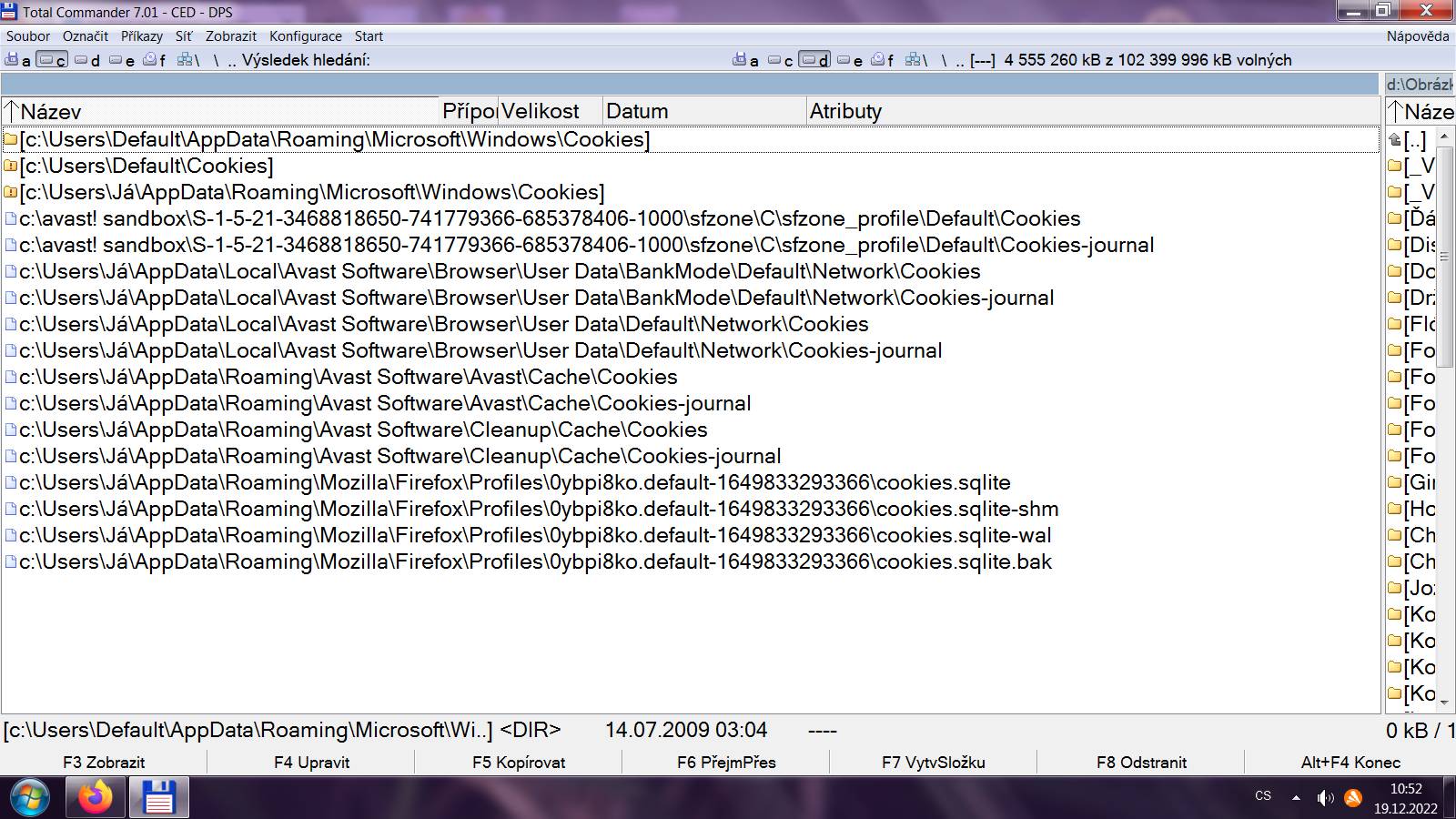Select User Data\Default\Network\Cookies file

(x=691, y=324)
